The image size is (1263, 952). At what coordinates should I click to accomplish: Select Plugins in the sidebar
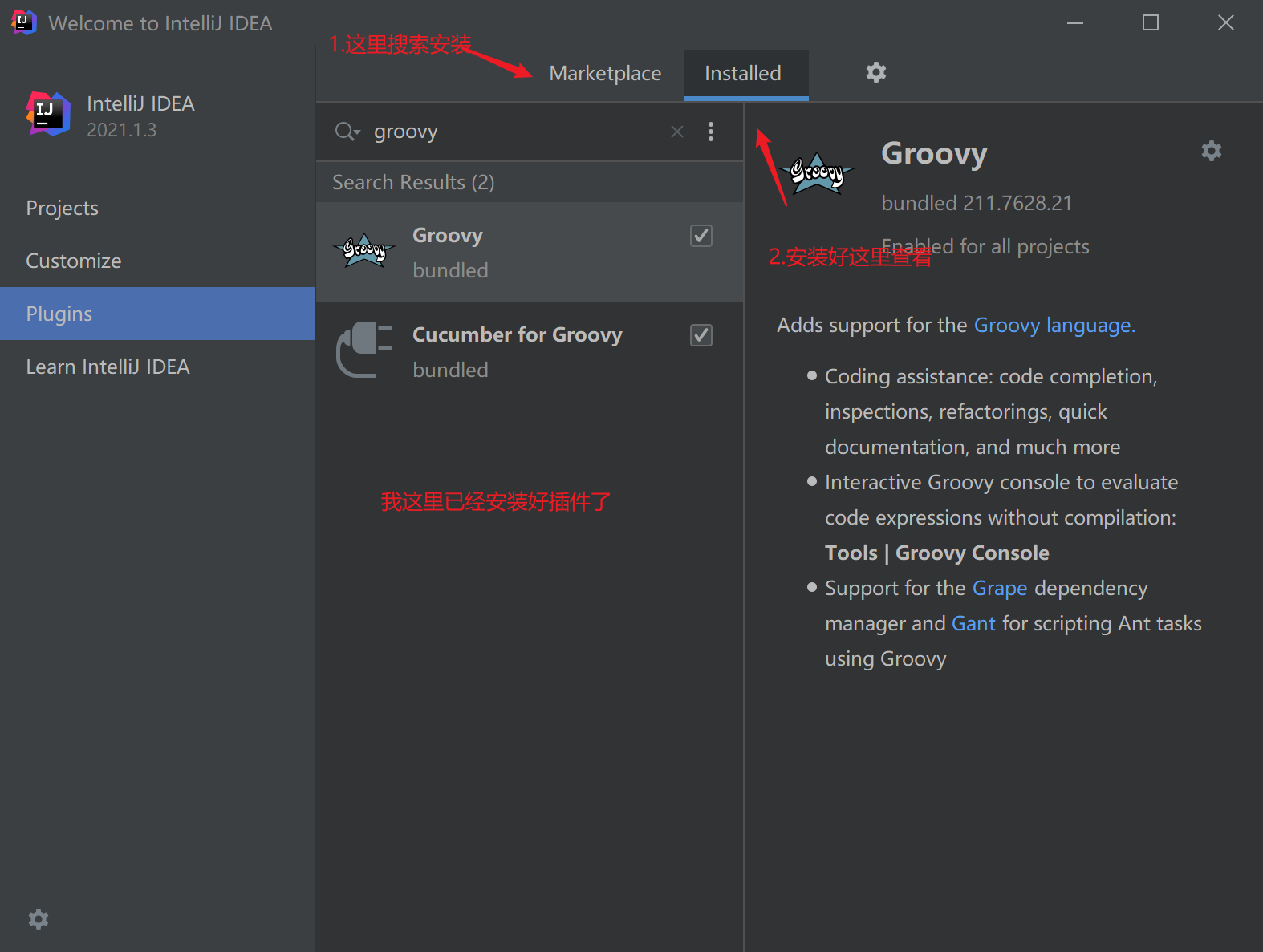[157, 314]
